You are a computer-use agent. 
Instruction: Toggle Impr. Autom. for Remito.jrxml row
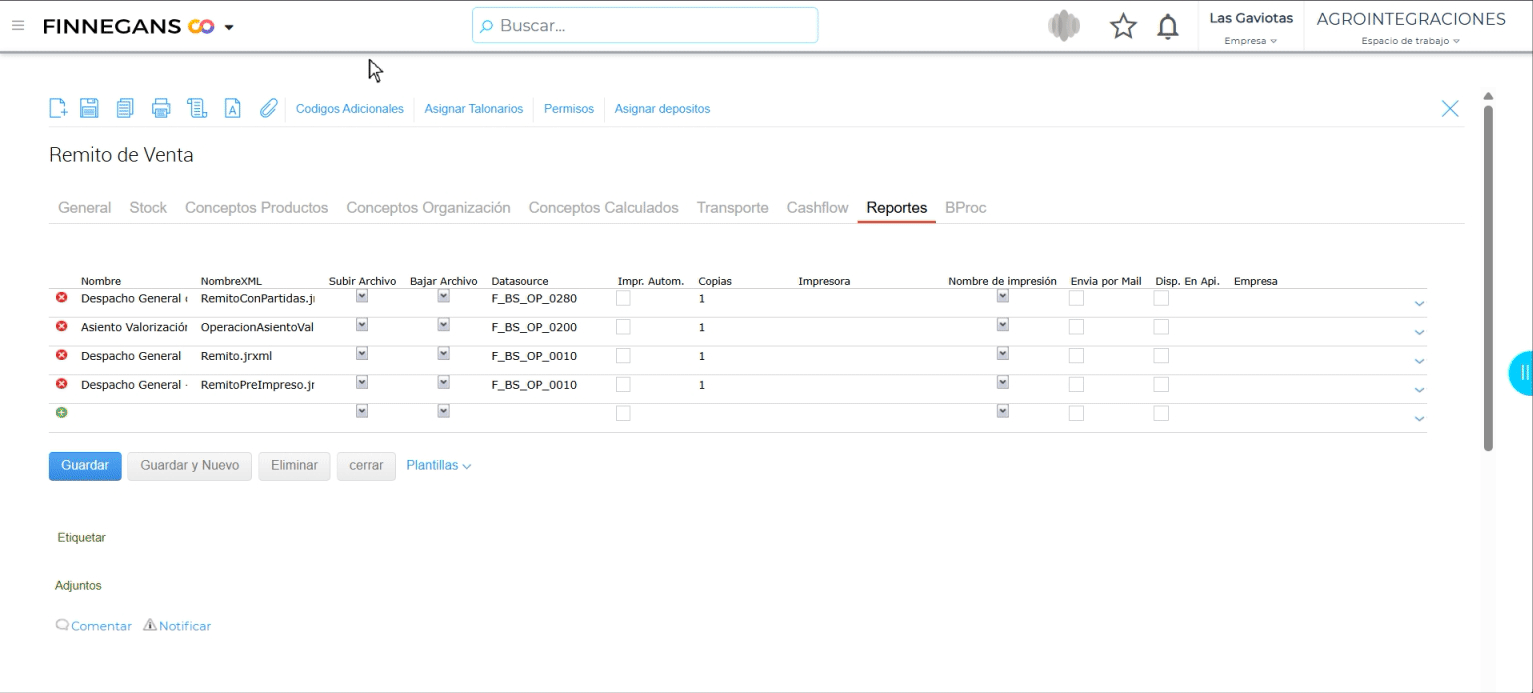pos(623,356)
